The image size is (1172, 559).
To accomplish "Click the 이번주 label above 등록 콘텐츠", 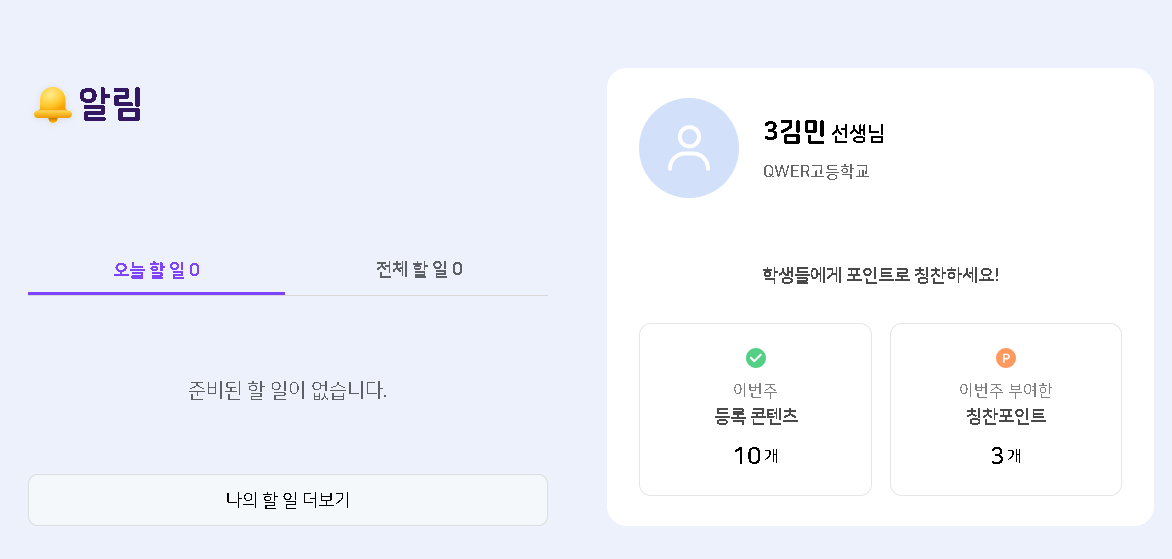I will [755, 390].
